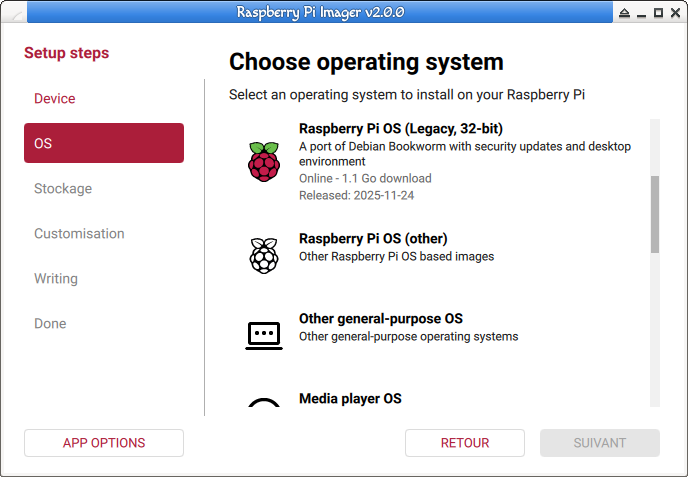This screenshot has width=688, height=477.
Task: Open the Stockage setup step
Action: tap(104, 188)
